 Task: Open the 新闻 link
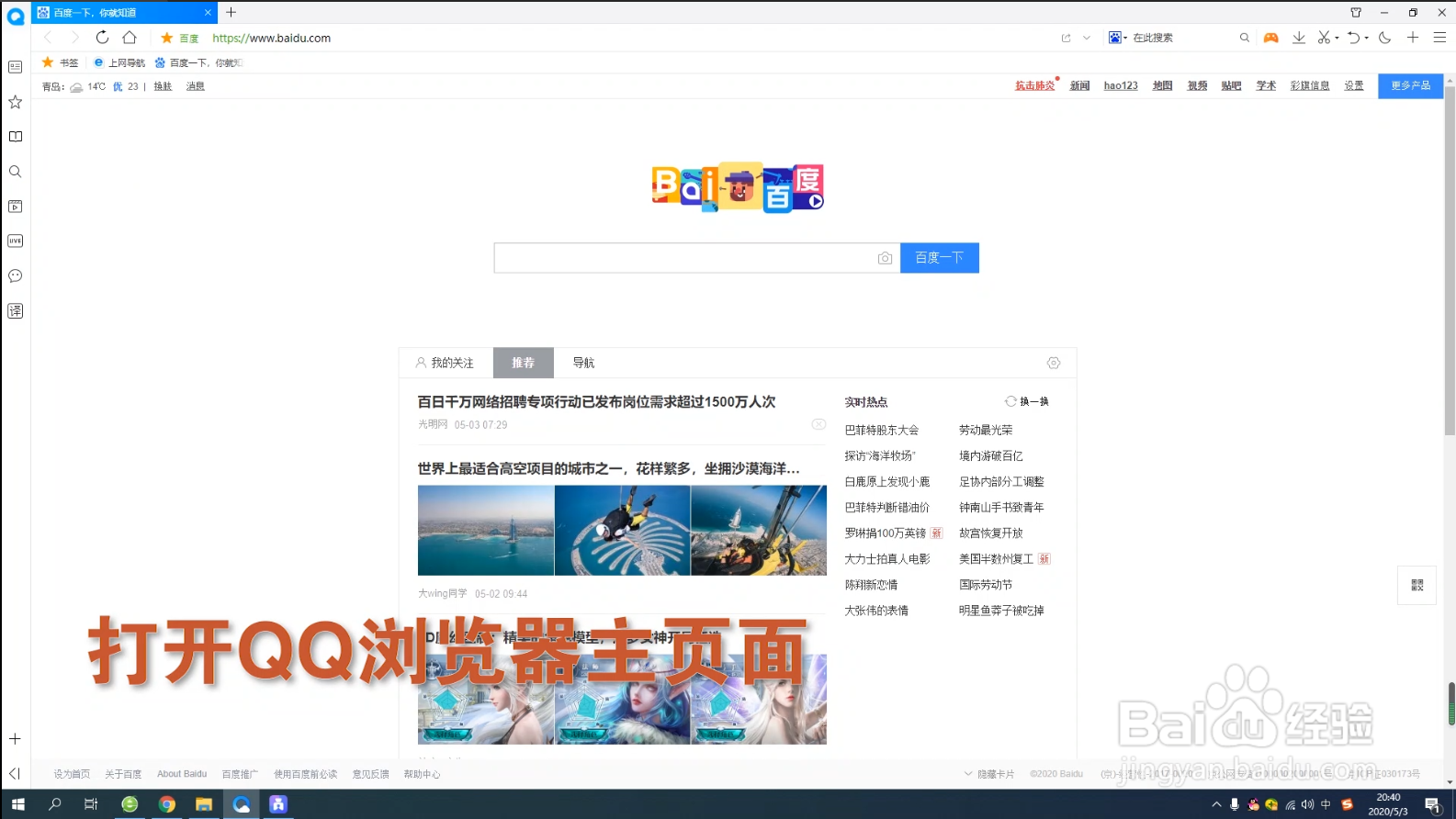(1079, 85)
